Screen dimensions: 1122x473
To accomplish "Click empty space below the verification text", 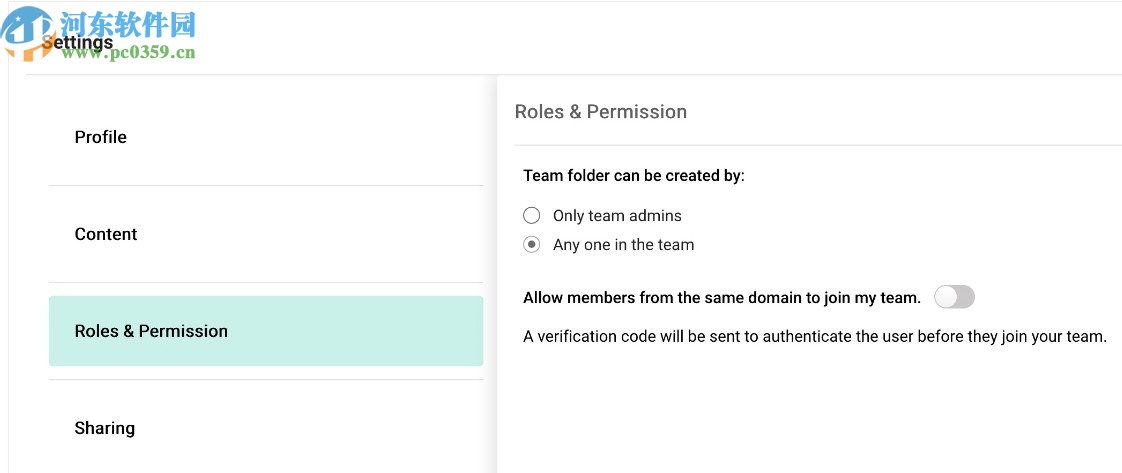I will coord(810,410).
